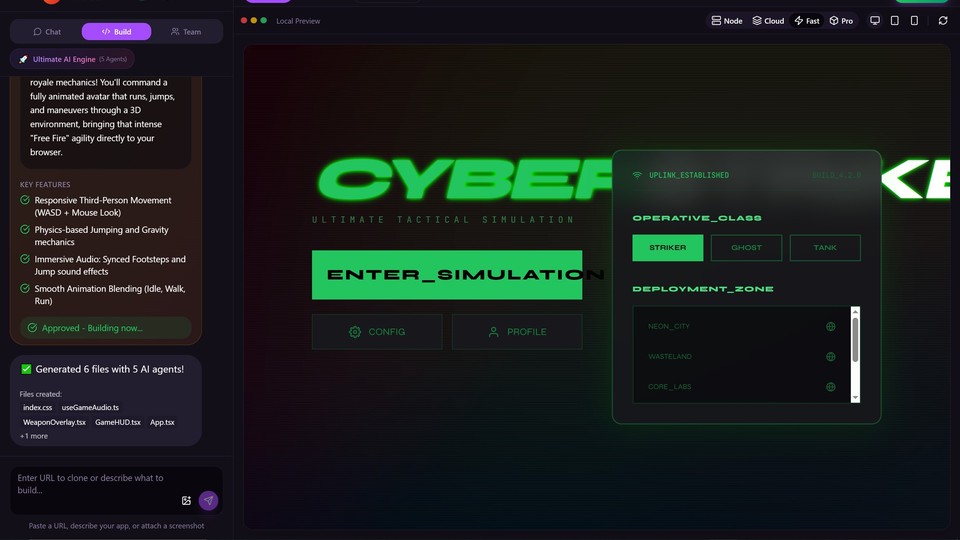This screenshot has width=960, height=540.
Task: Click scroll down arrow in deployment zone list
Action: click(855, 397)
